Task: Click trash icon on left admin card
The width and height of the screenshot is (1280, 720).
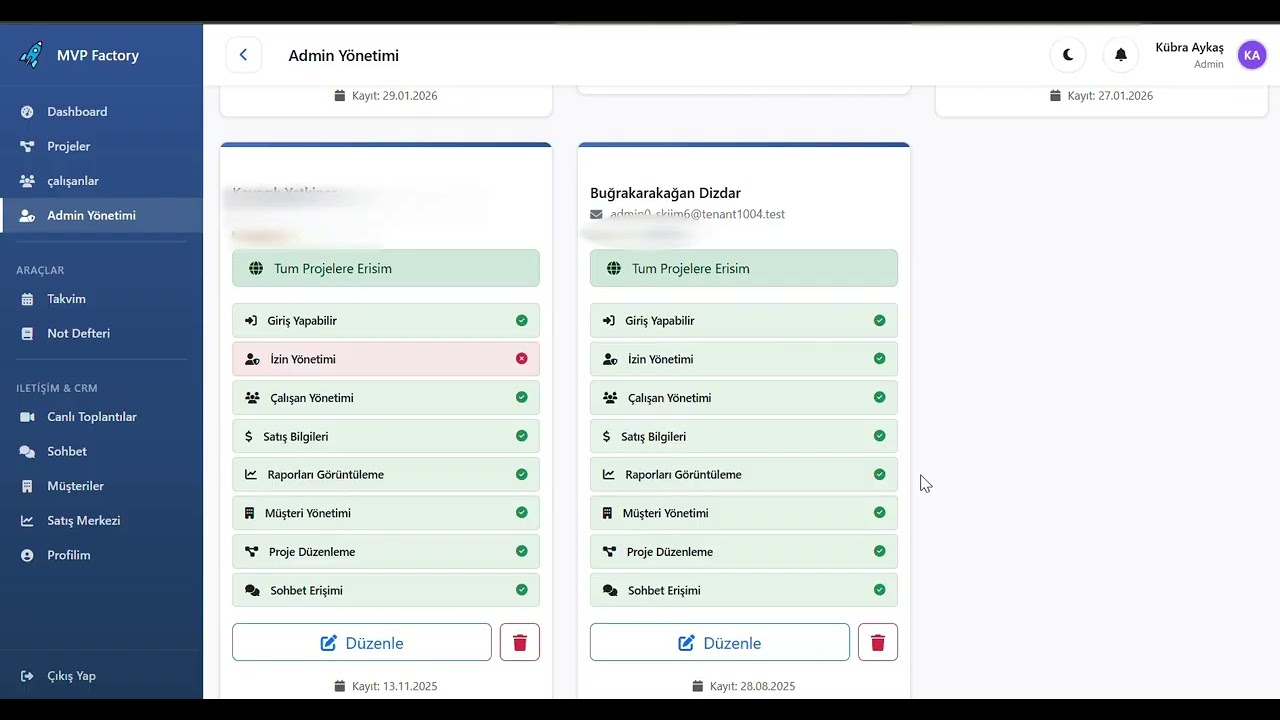Action: pyautogui.click(x=520, y=643)
